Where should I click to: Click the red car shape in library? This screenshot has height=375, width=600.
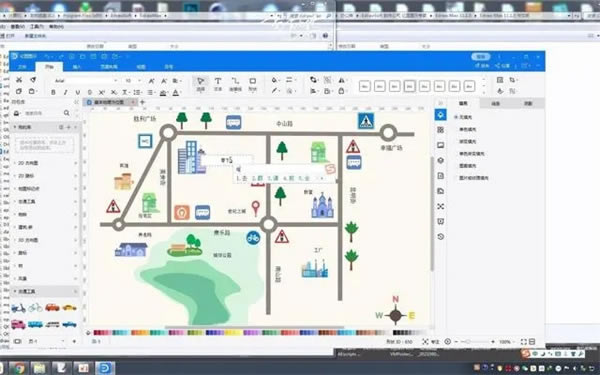click(x=52, y=307)
